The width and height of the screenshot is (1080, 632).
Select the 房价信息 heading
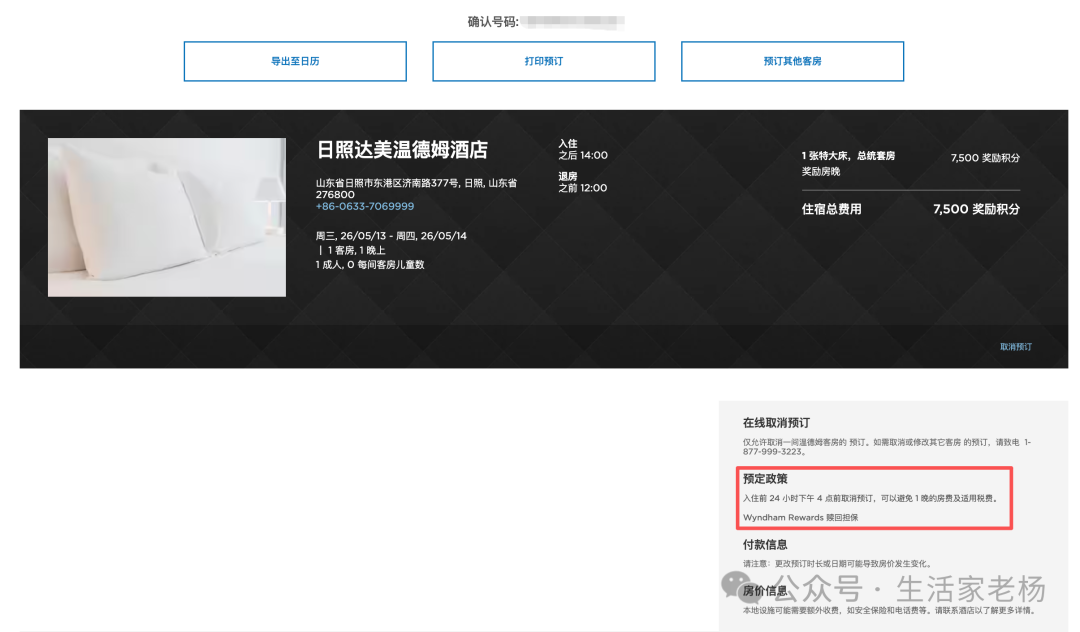[x=765, y=591]
